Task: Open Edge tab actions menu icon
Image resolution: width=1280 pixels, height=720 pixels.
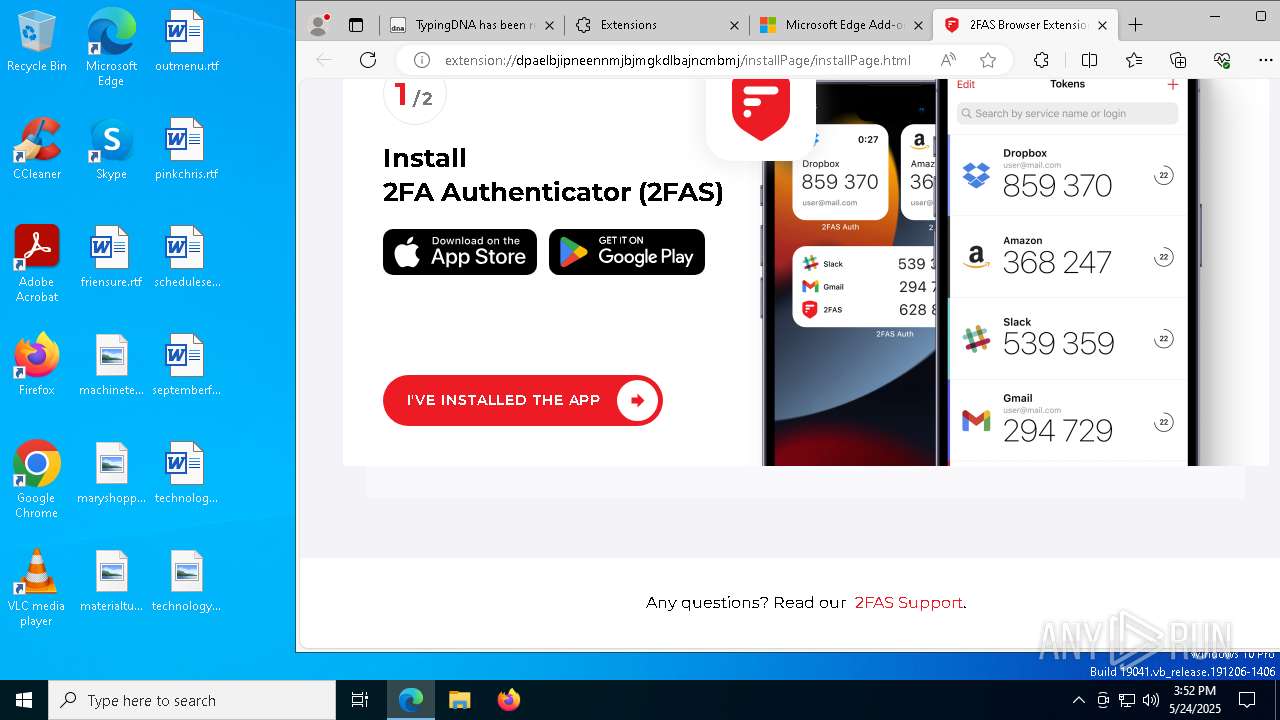Action: pos(356,25)
